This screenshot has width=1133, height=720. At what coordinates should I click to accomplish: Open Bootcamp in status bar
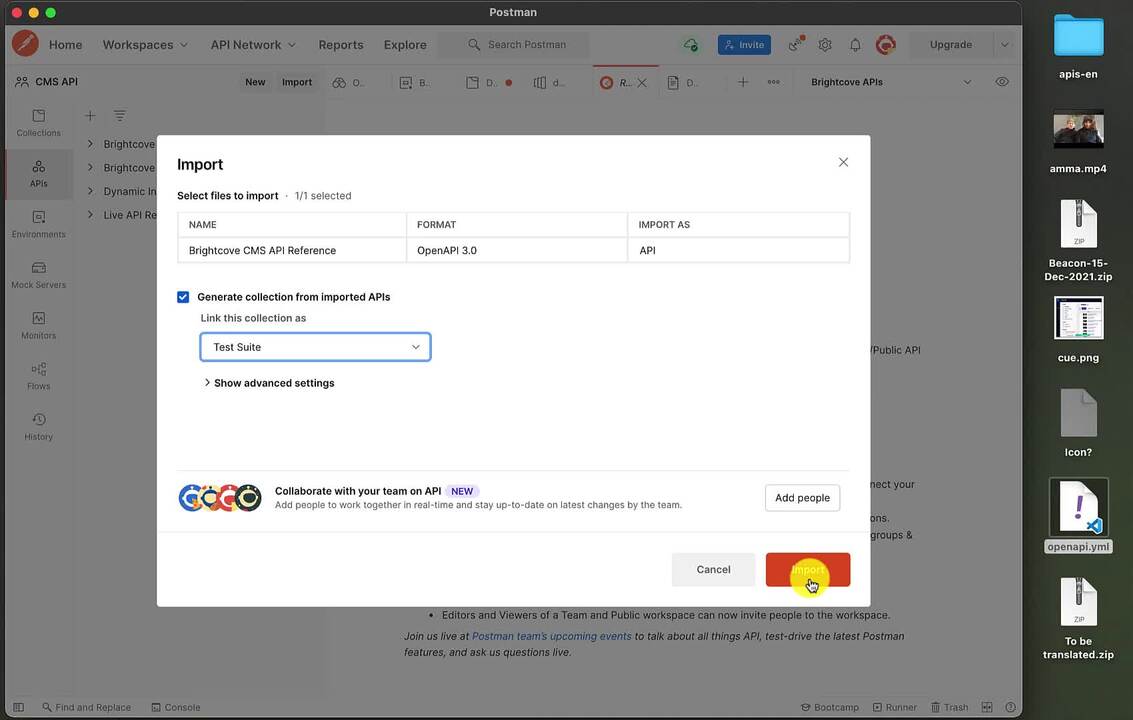pyautogui.click(x=830, y=707)
